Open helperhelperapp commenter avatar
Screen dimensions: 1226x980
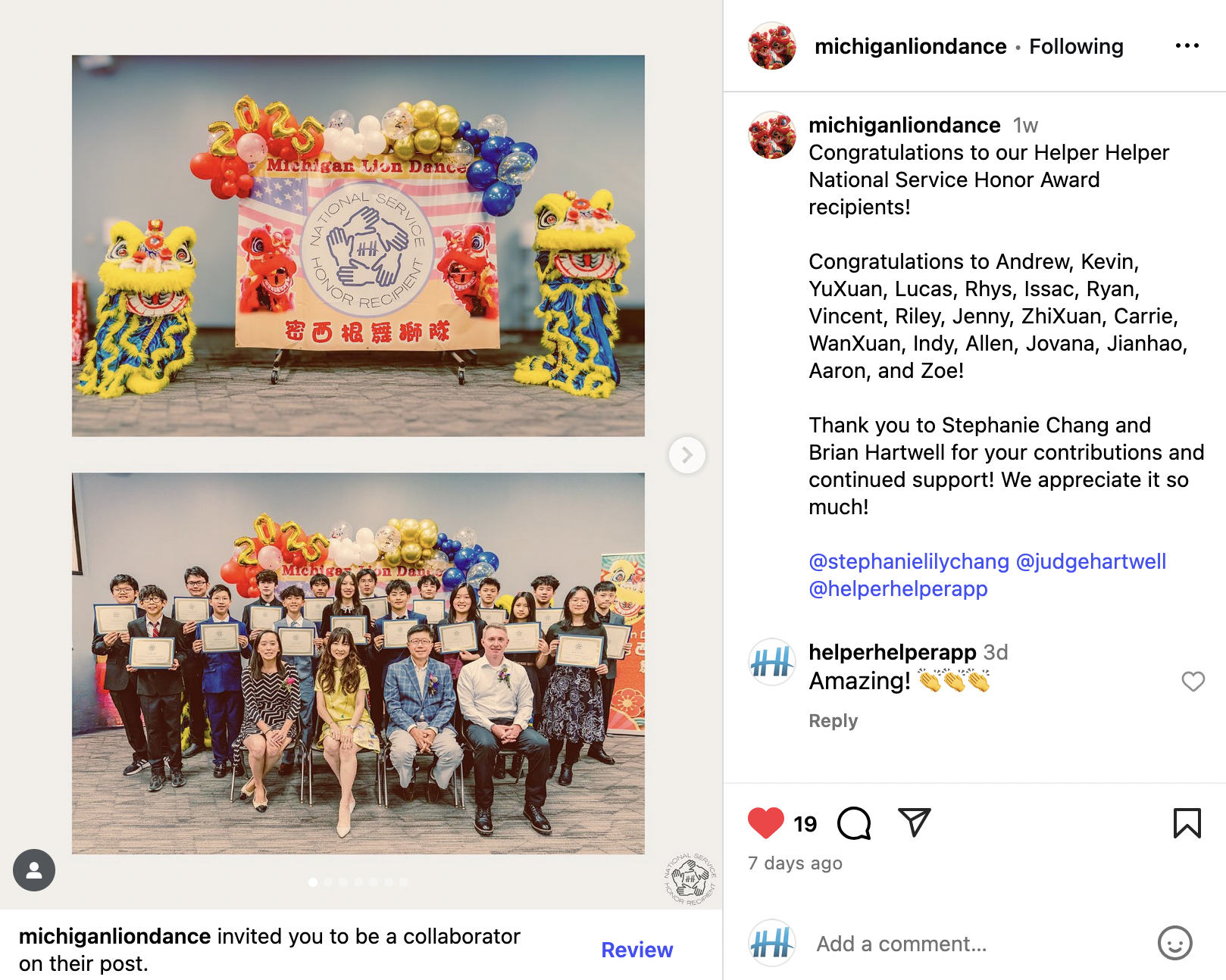point(771,662)
